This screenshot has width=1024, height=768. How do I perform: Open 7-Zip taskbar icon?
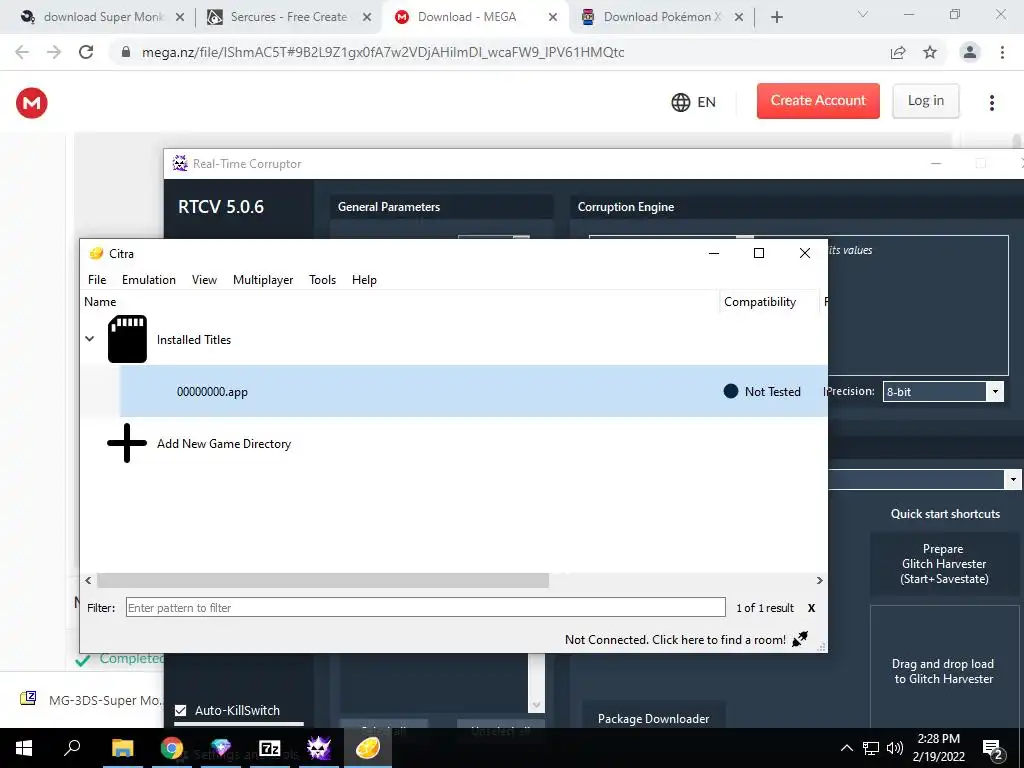tap(270, 748)
